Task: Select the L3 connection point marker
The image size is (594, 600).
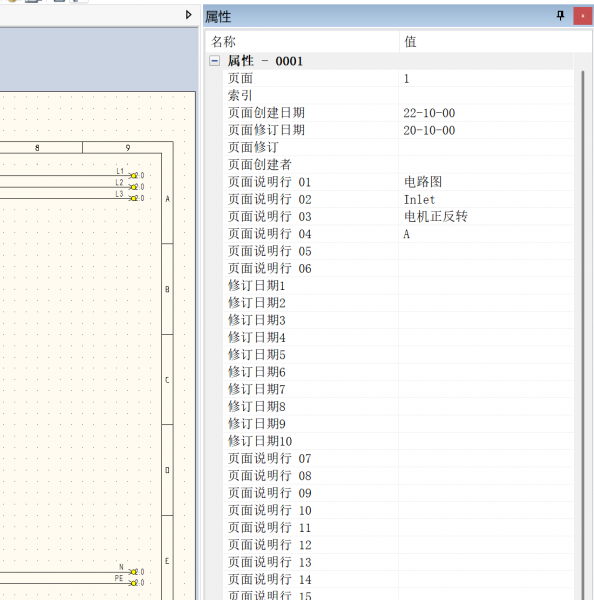Action: 134,198
